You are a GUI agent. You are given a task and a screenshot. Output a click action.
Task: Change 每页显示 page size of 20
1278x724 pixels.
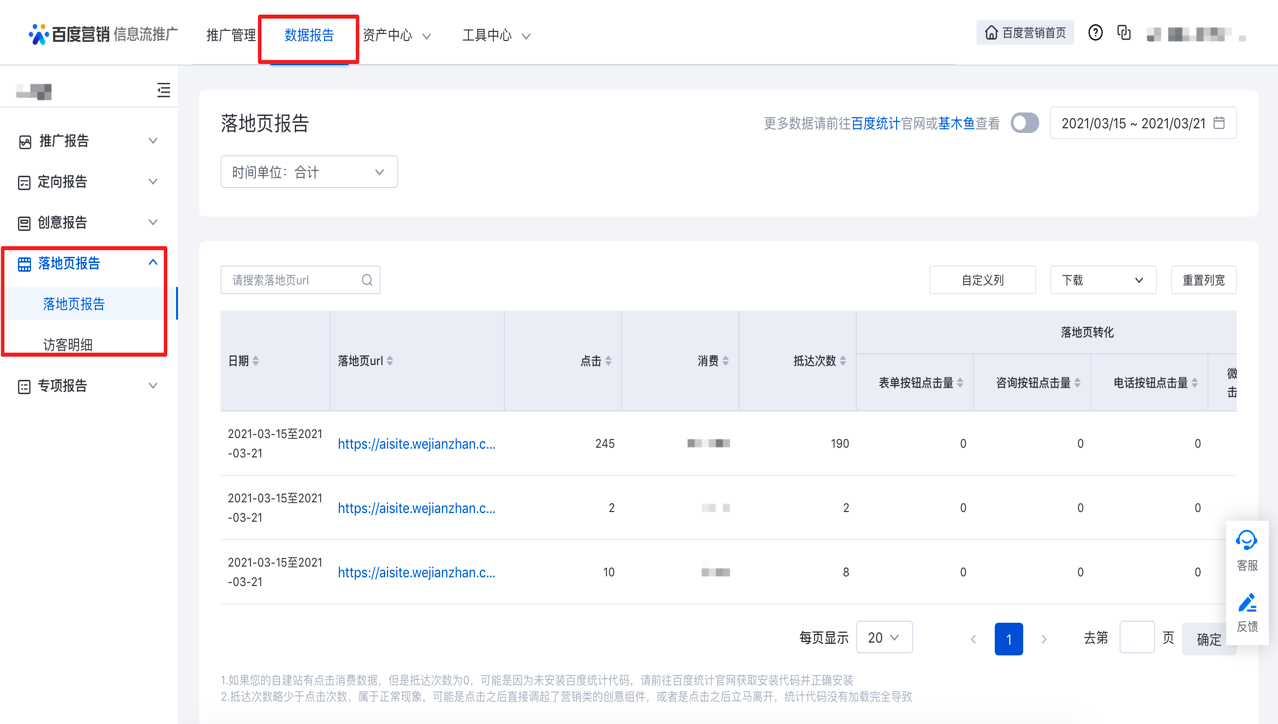(x=884, y=638)
